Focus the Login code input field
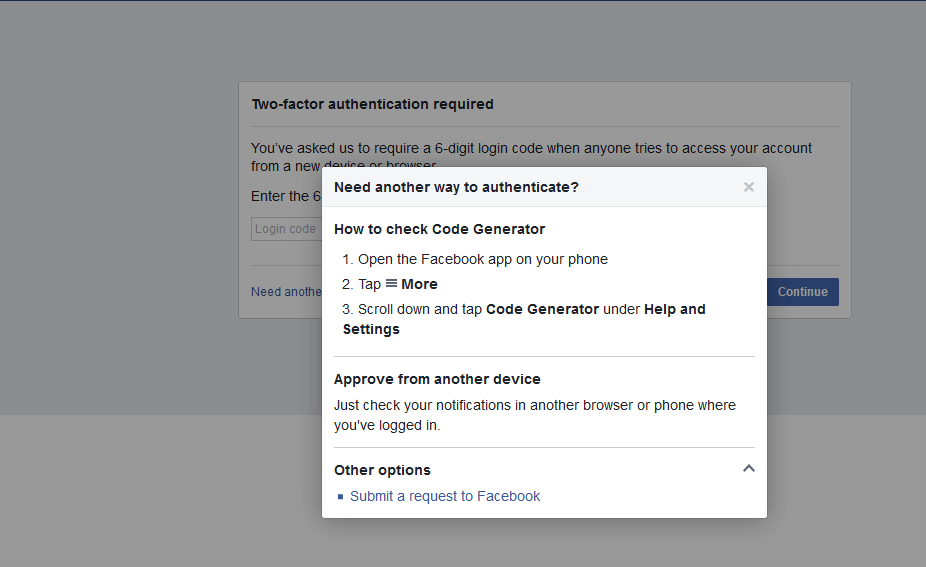The image size is (926, 567). coord(286,229)
